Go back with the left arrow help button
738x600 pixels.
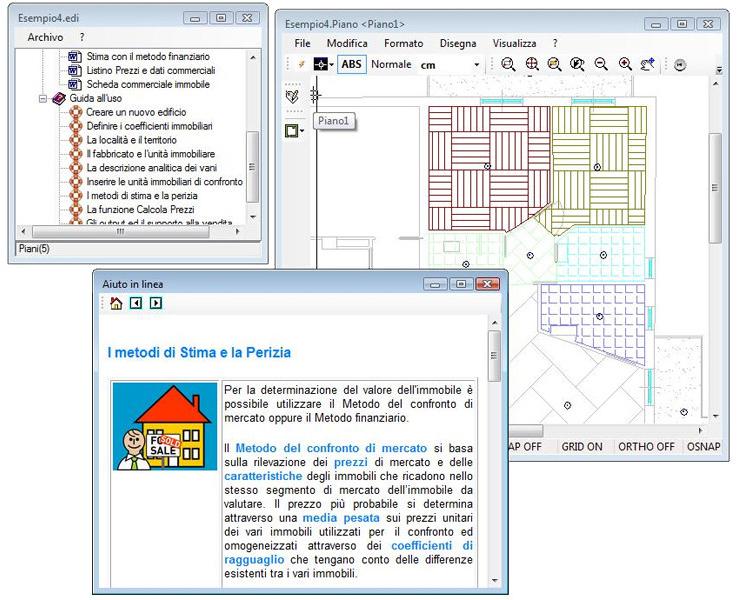137,303
